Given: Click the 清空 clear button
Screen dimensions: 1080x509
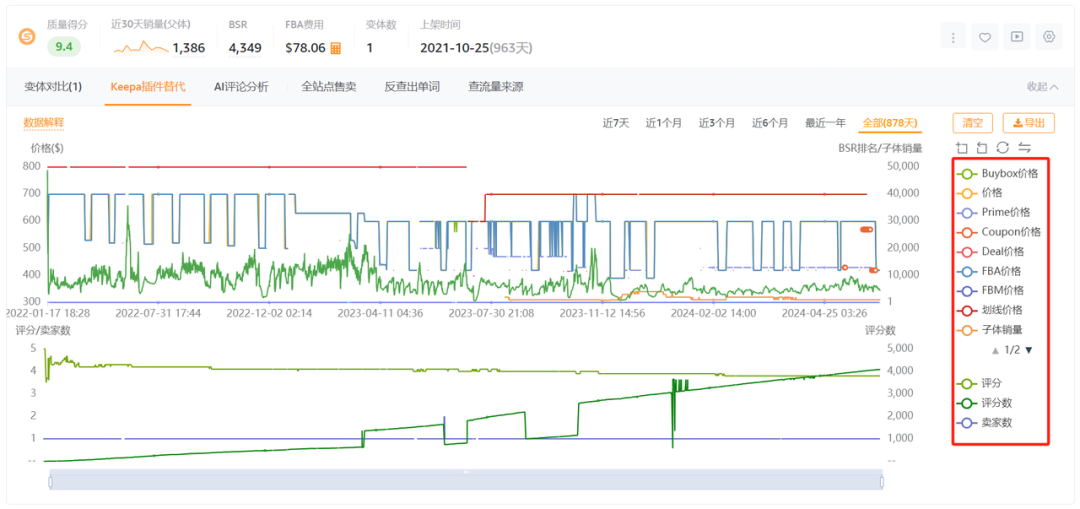Looking at the screenshot, I should [972, 123].
